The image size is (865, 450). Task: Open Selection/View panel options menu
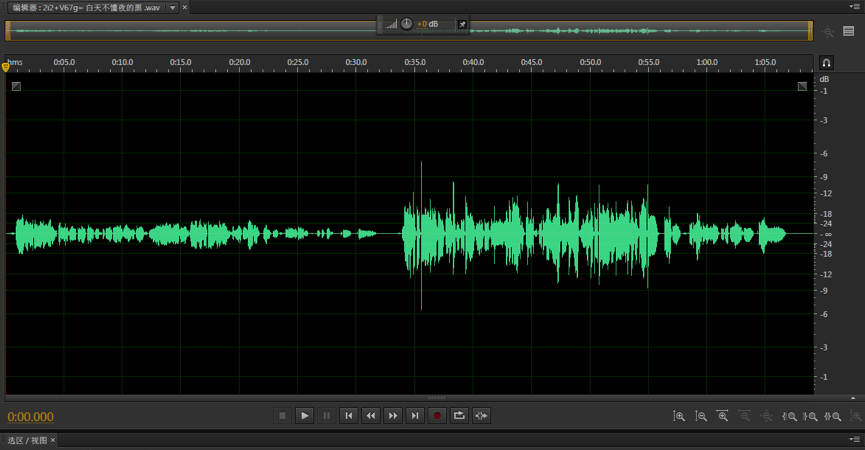click(855, 440)
